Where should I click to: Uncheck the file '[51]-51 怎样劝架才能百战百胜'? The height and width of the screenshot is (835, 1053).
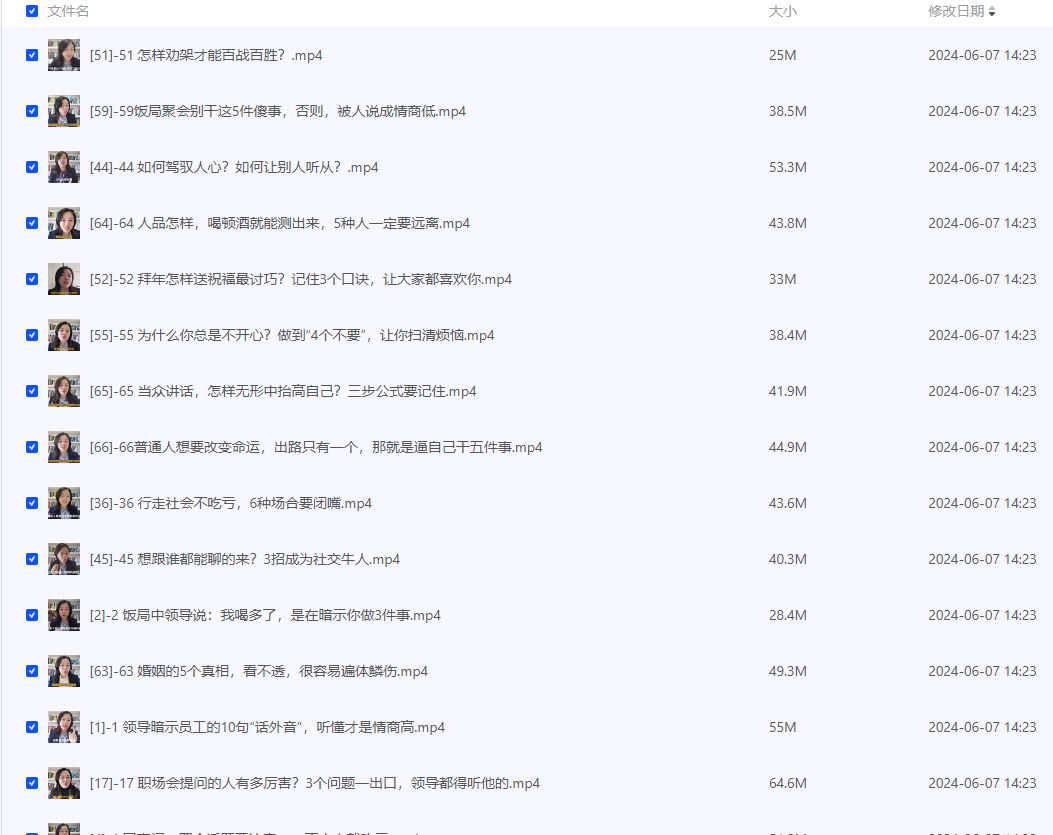(32, 55)
